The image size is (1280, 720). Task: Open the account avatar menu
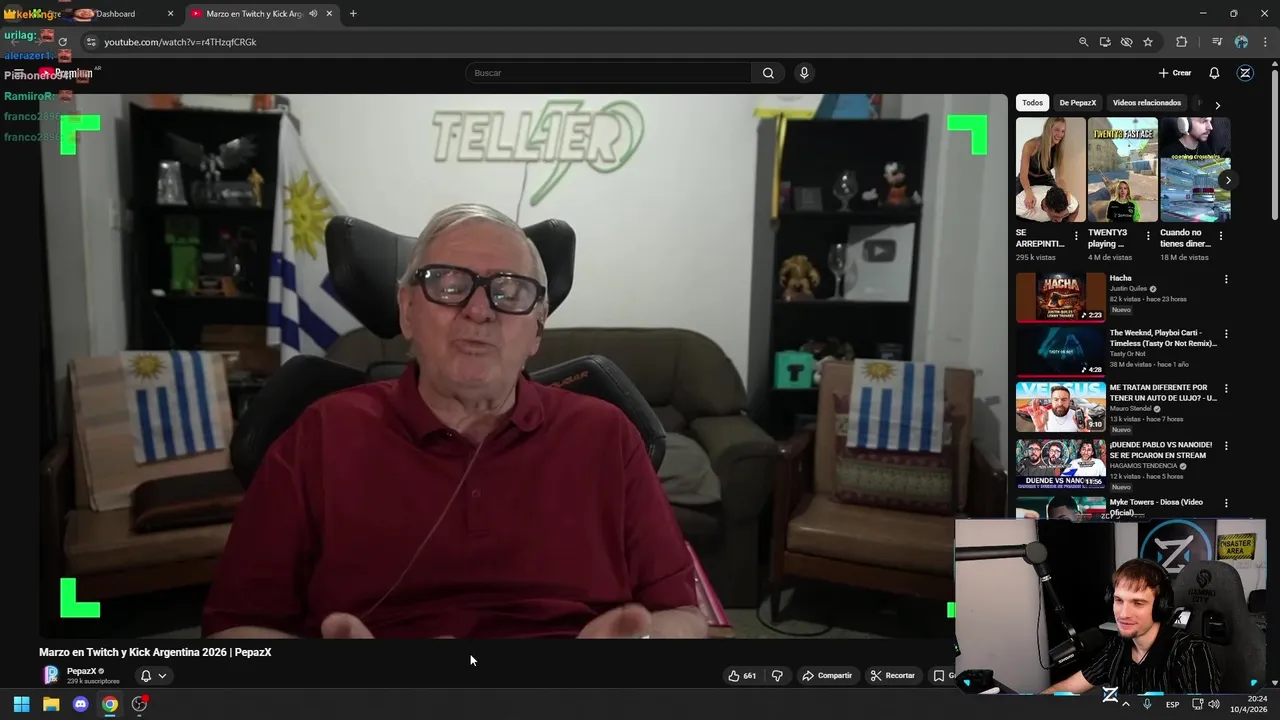(1245, 73)
